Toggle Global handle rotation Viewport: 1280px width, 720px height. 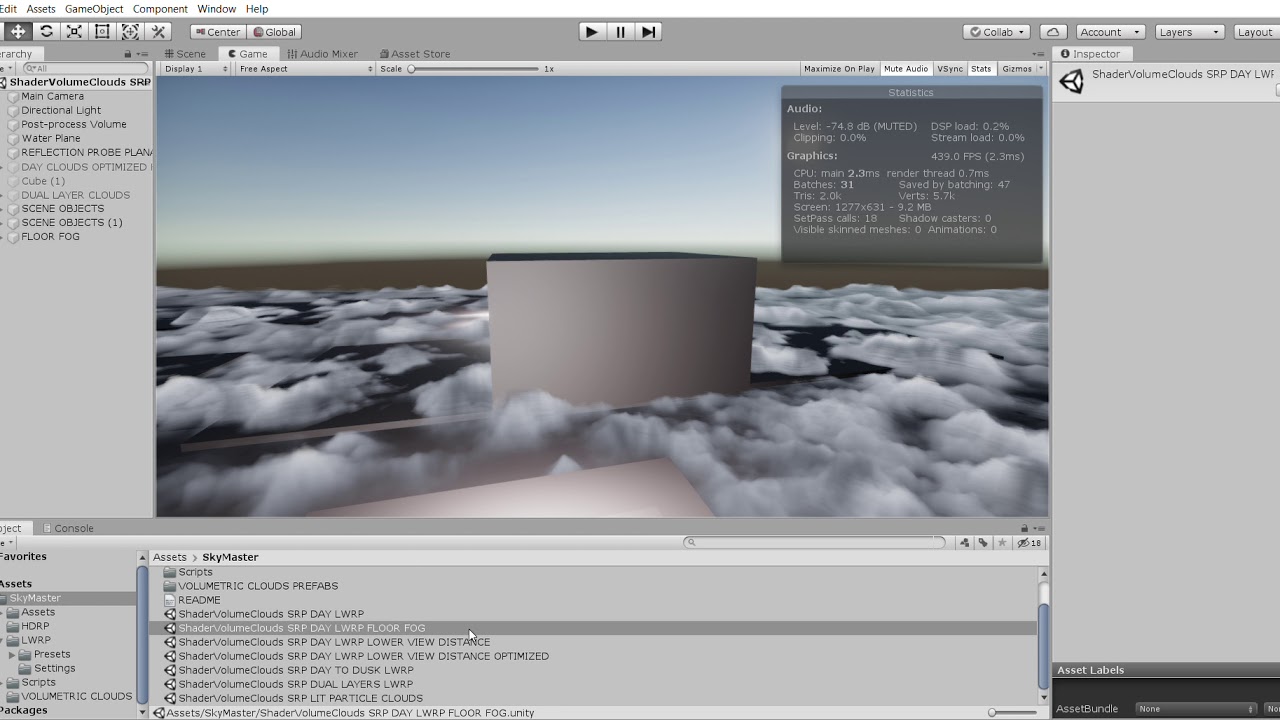(x=274, y=32)
